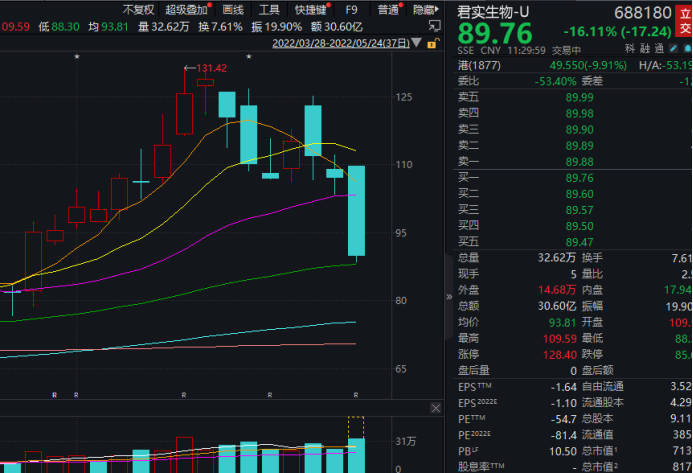
Task: Close the volume sub-chart with X icon
Action: point(434,408)
